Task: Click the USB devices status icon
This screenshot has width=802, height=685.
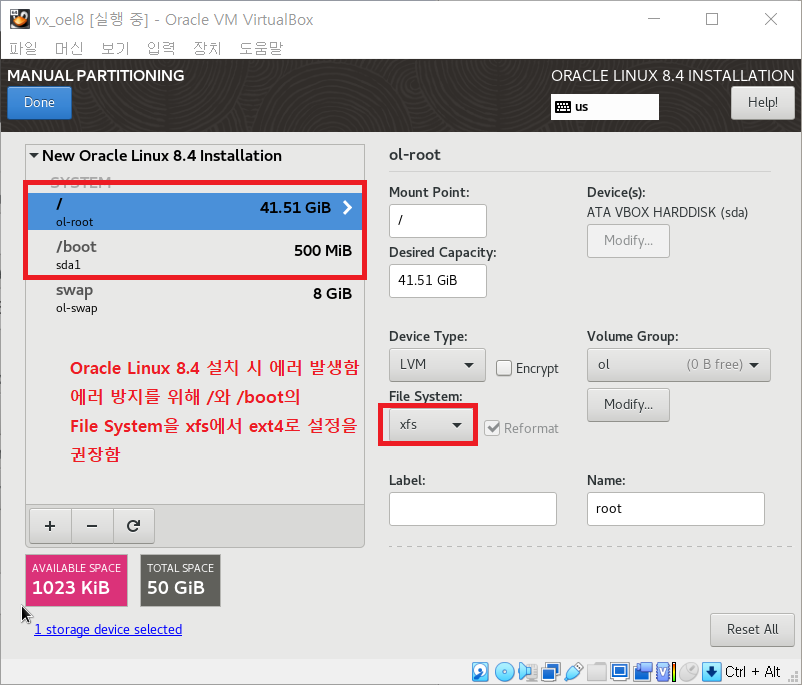Action: 574,671
